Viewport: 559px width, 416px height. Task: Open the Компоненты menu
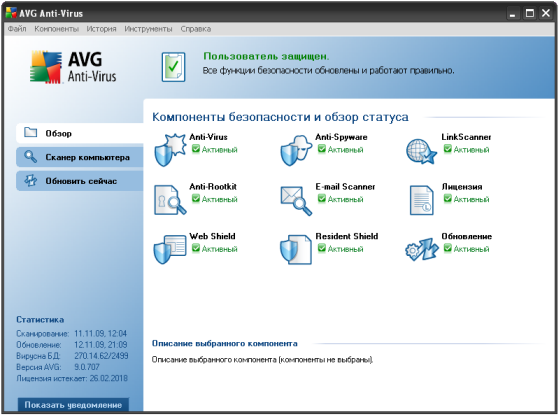[56, 29]
